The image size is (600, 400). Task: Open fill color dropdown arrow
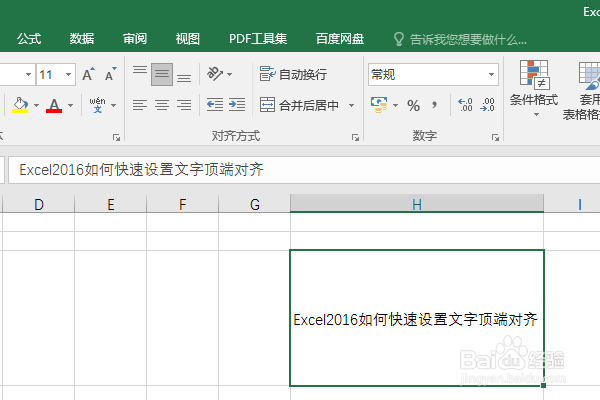(36, 105)
